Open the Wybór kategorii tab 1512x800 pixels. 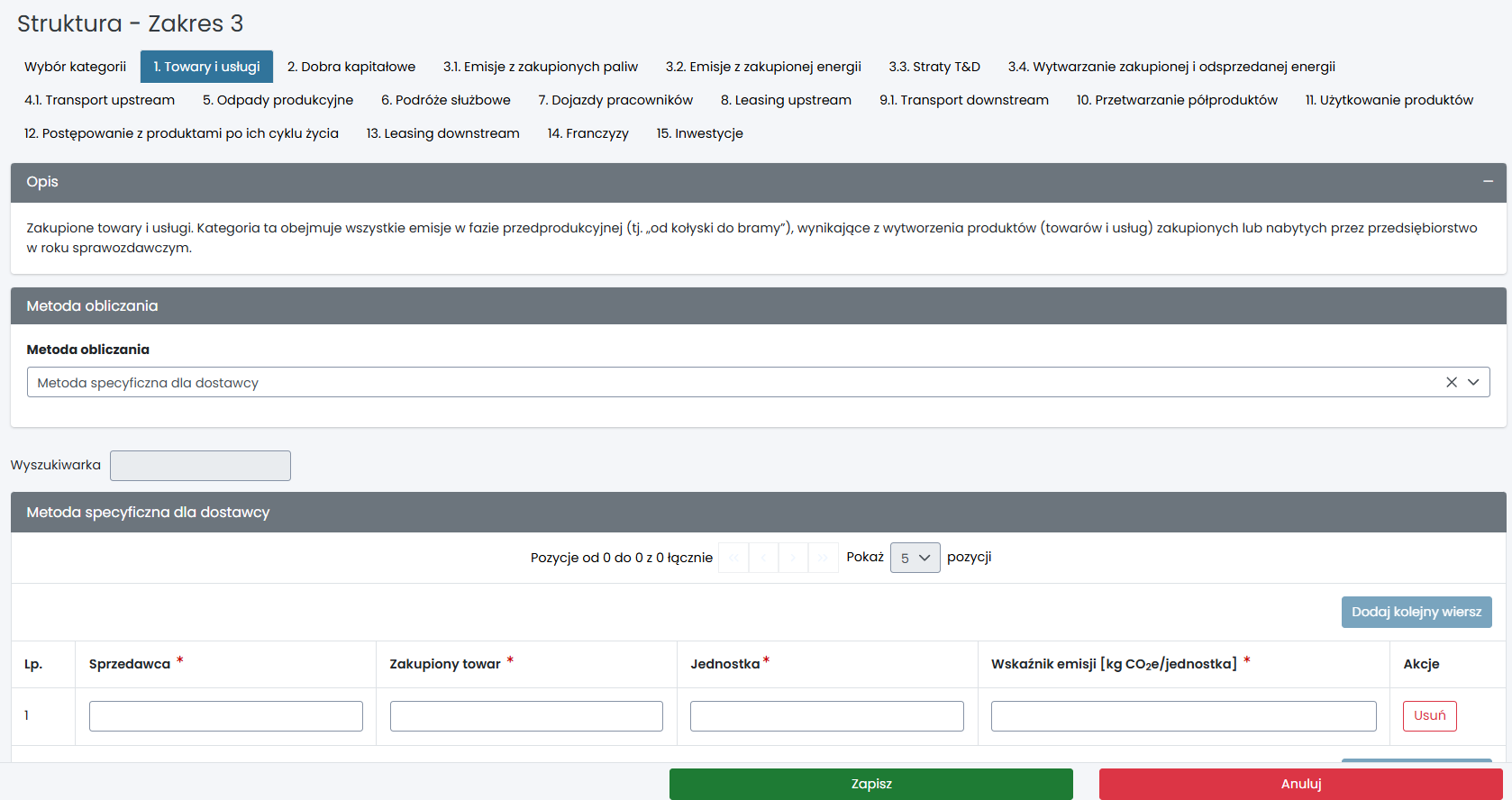point(75,67)
